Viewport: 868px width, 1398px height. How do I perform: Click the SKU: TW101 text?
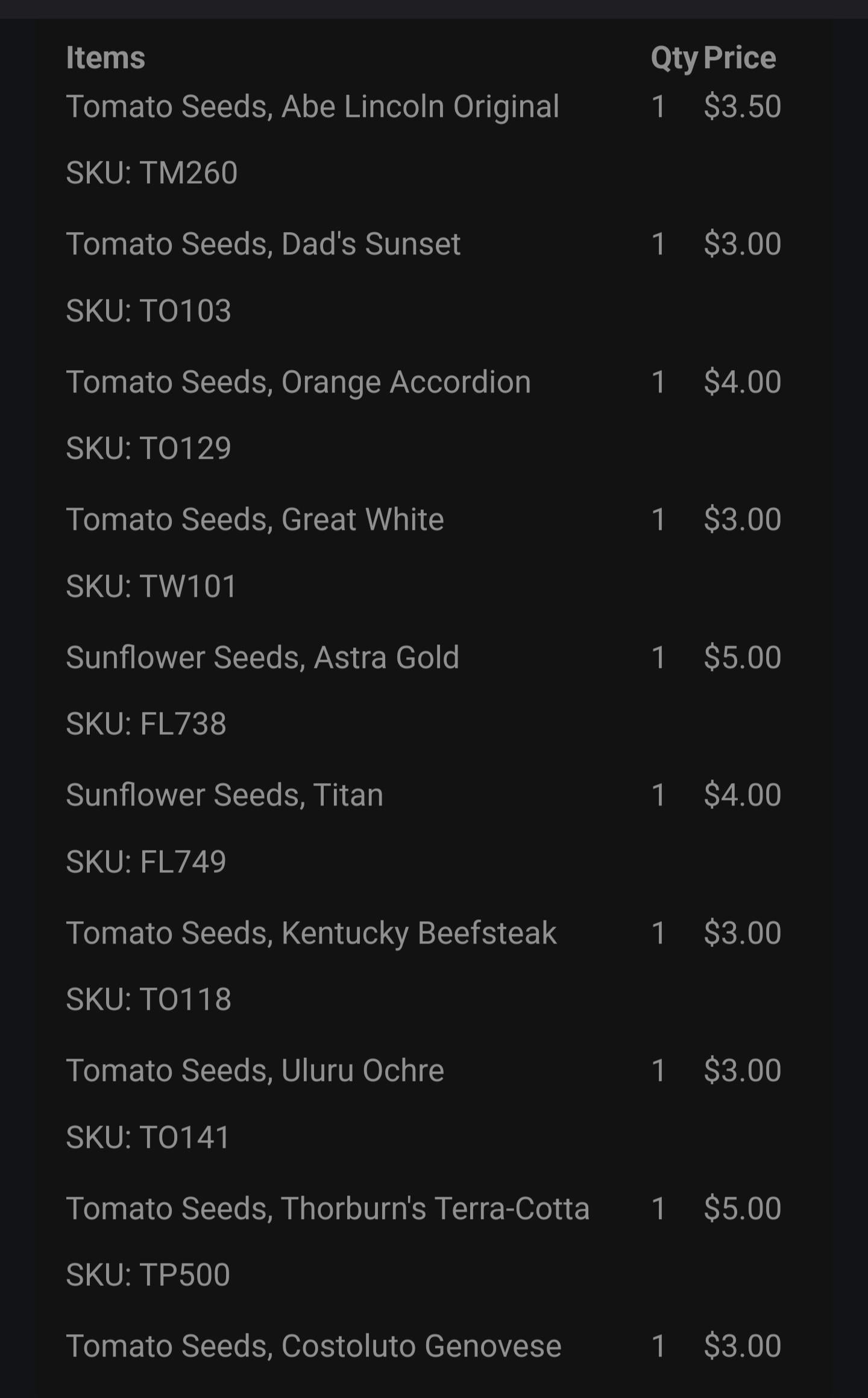[x=152, y=587]
